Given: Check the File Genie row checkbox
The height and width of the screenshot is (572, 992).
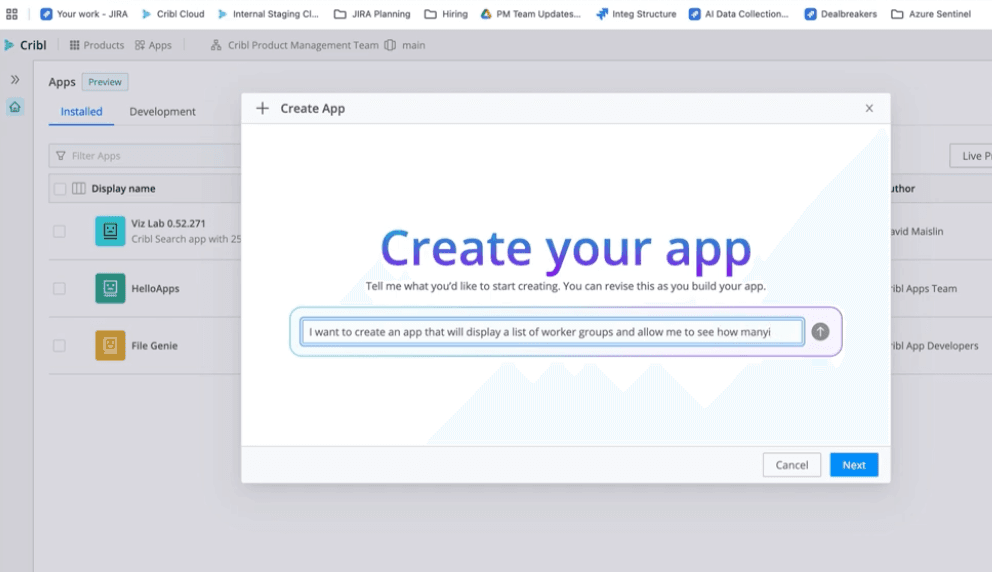Looking at the screenshot, I should pyautogui.click(x=59, y=345).
